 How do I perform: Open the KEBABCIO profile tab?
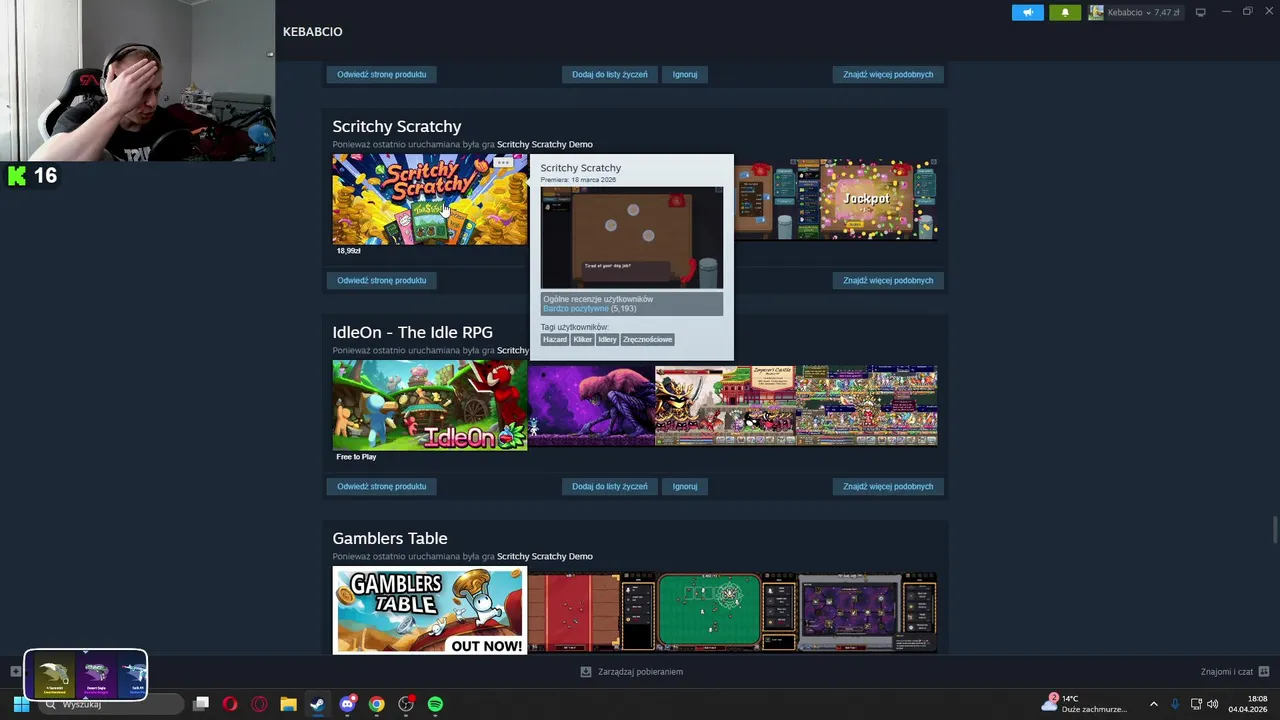(x=312, y=32)
